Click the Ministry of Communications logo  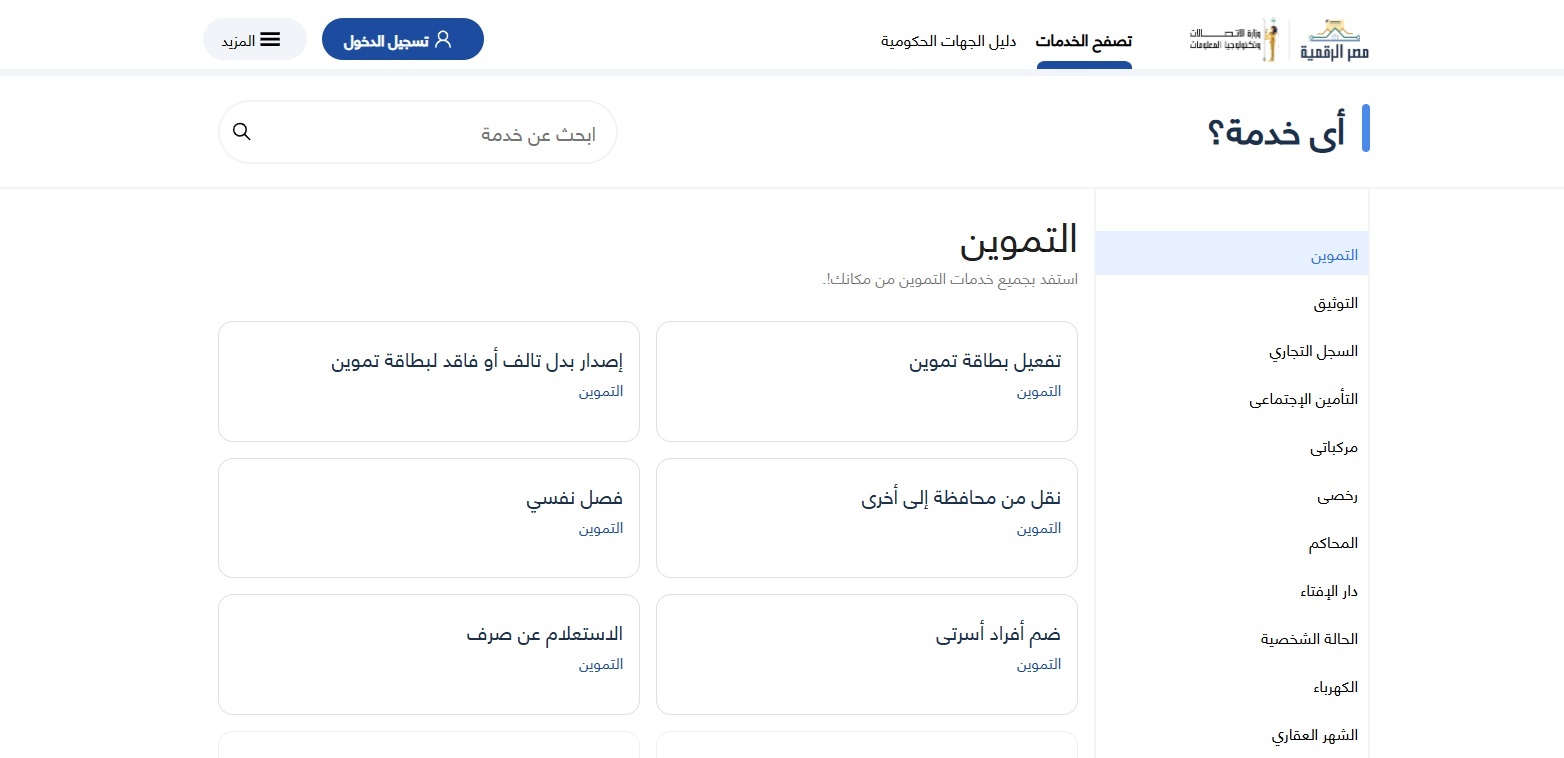(x=1234, y=40)
